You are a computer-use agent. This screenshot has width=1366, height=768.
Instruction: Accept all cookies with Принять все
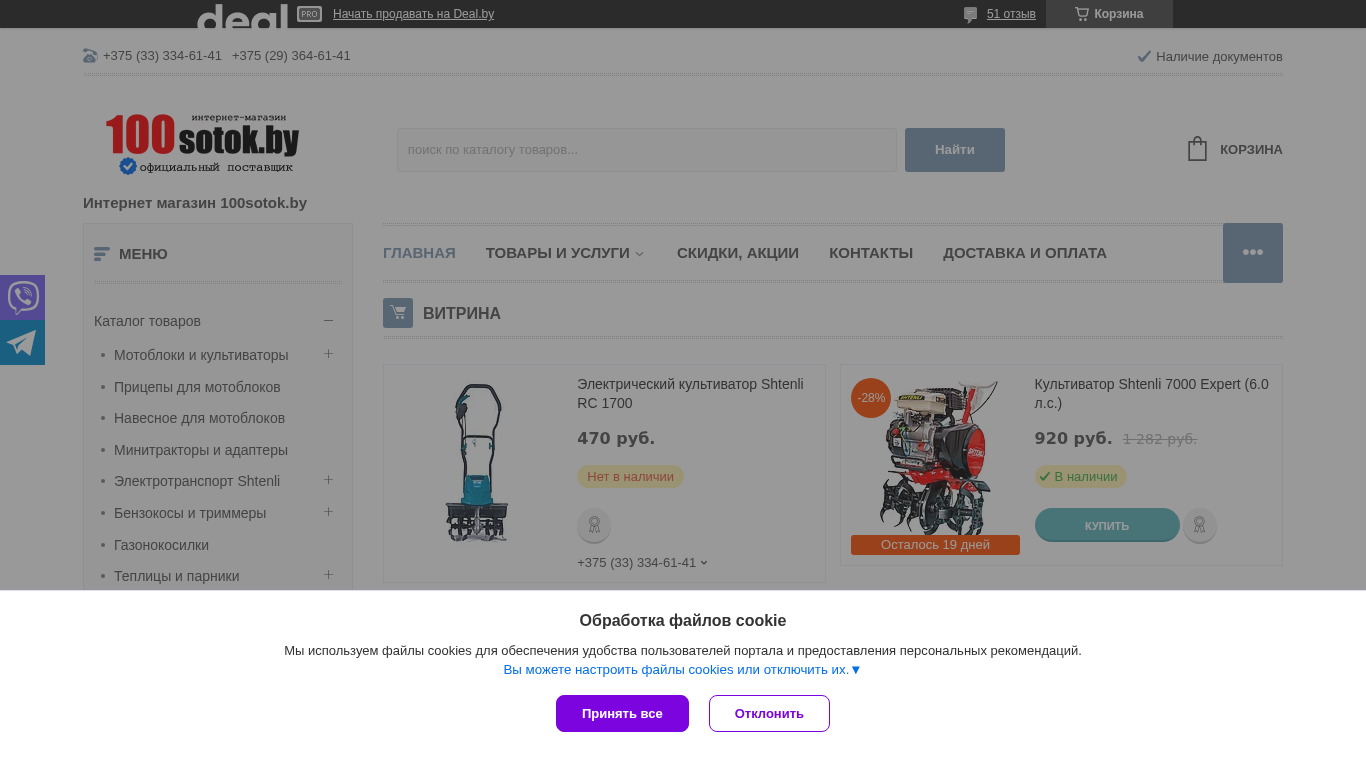point(622,713)
